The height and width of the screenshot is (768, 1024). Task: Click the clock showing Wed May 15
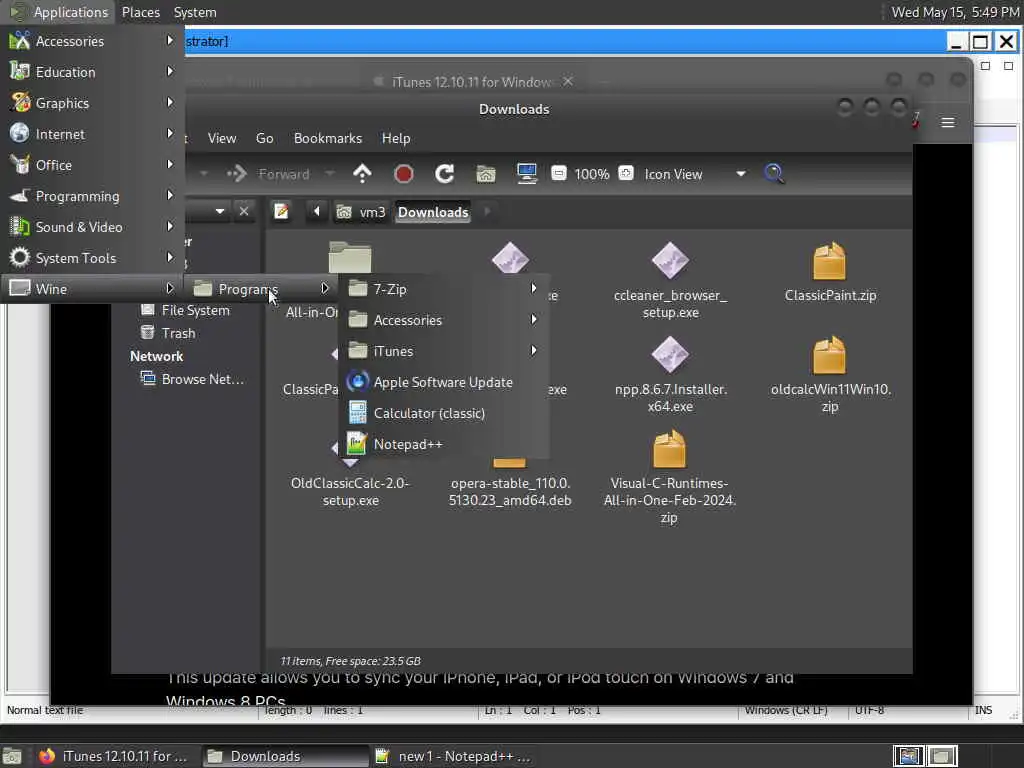click(955, 12)
